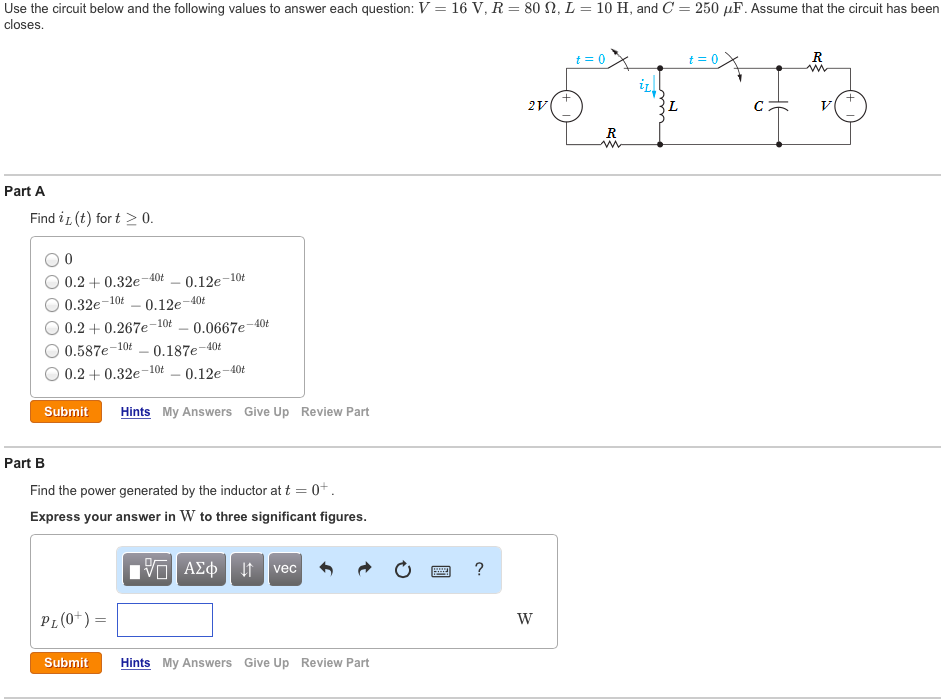
Task: Select option 0.587e^-10t − 0.187e^-40t
Action: (x=52, y=351)
